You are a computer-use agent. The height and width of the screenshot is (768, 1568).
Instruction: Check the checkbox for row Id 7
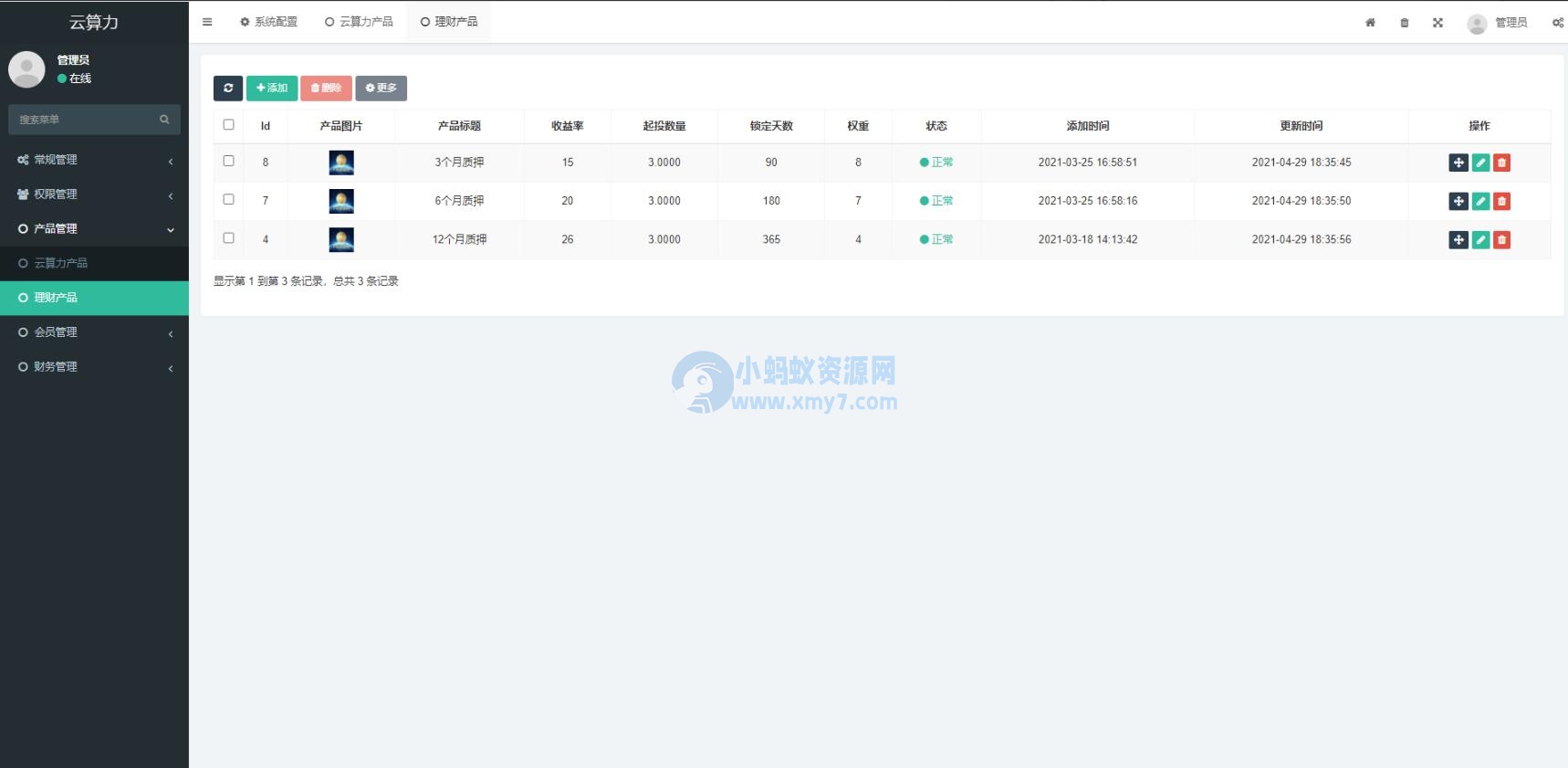point(228,199)
